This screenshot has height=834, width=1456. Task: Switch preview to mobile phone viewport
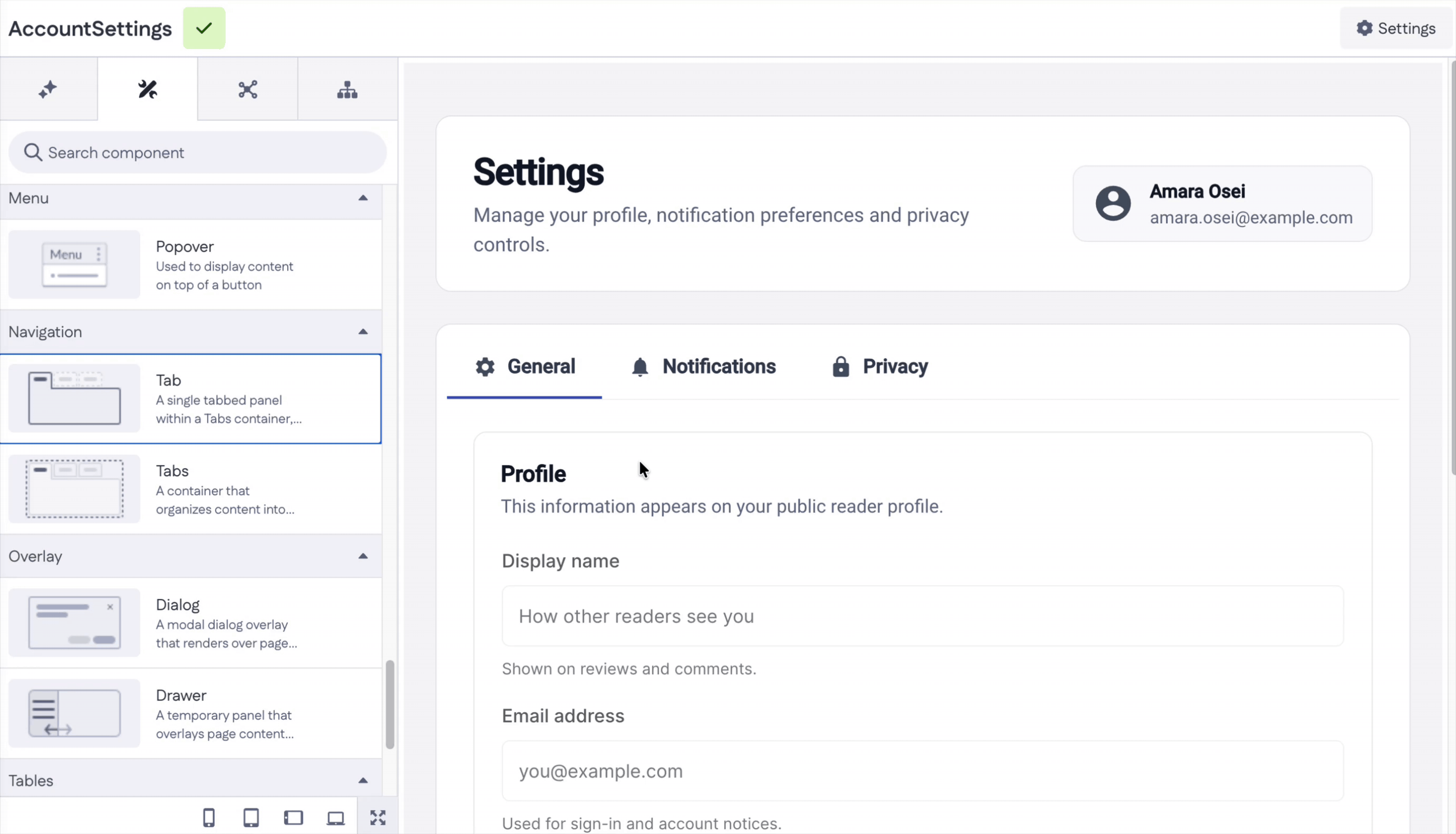[209, 818]
